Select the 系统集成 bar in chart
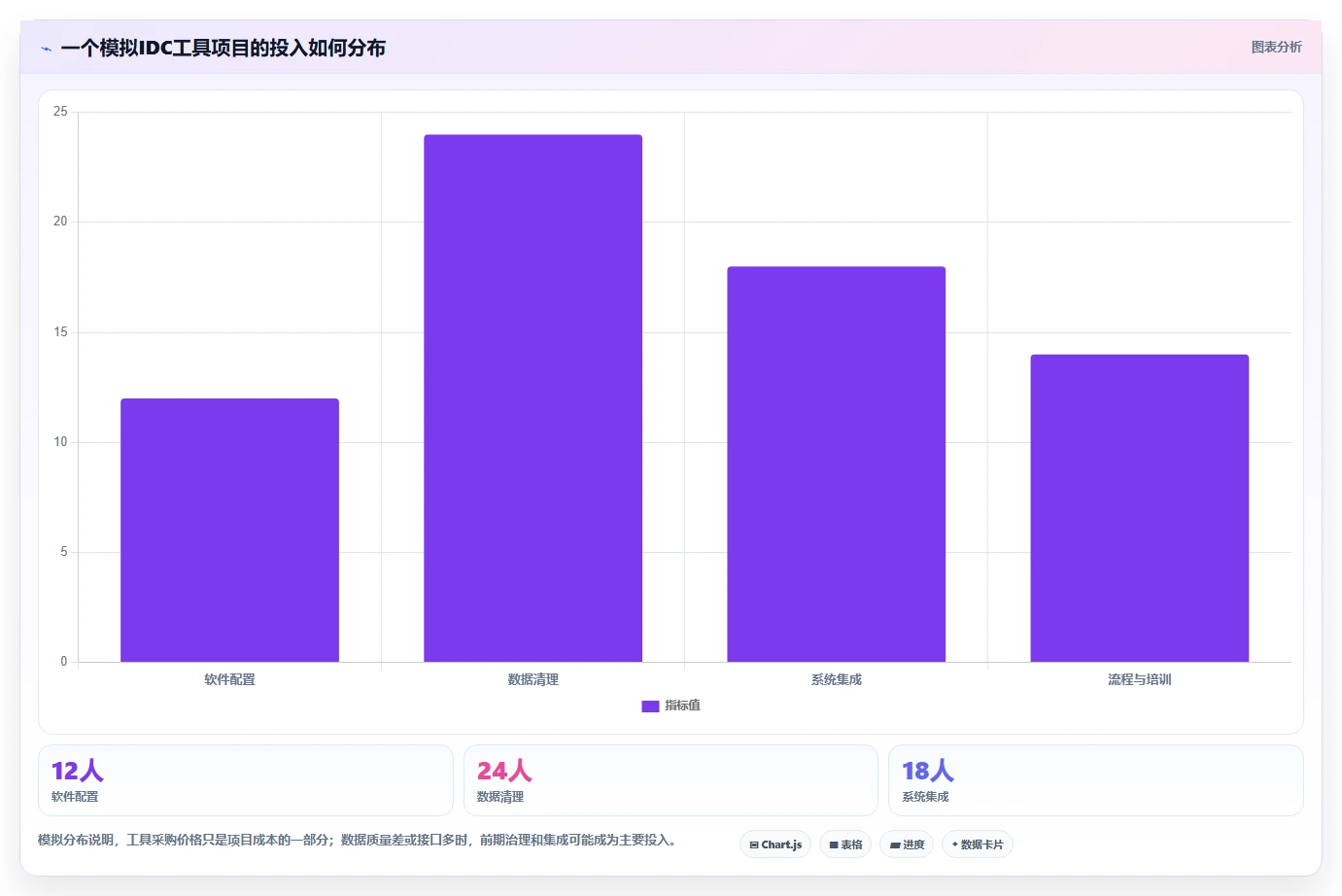Image resolution: width=1342 pixels, height=896 pixels. click(x=836, y=465)
